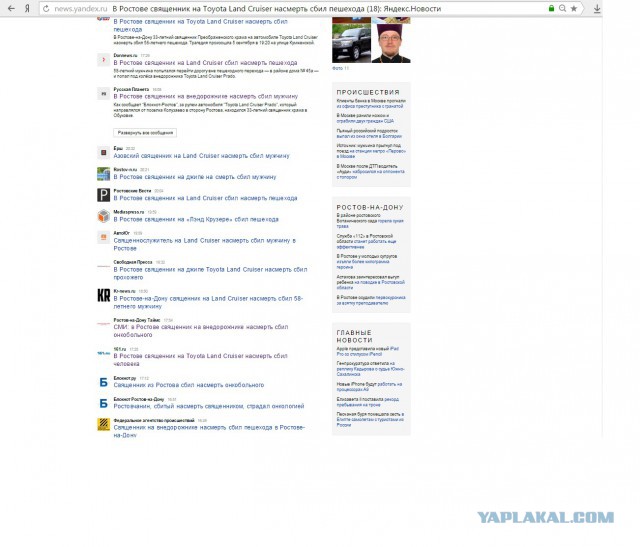
Task: Open the Yandex home "Я" button
Action: pos(27,8)
